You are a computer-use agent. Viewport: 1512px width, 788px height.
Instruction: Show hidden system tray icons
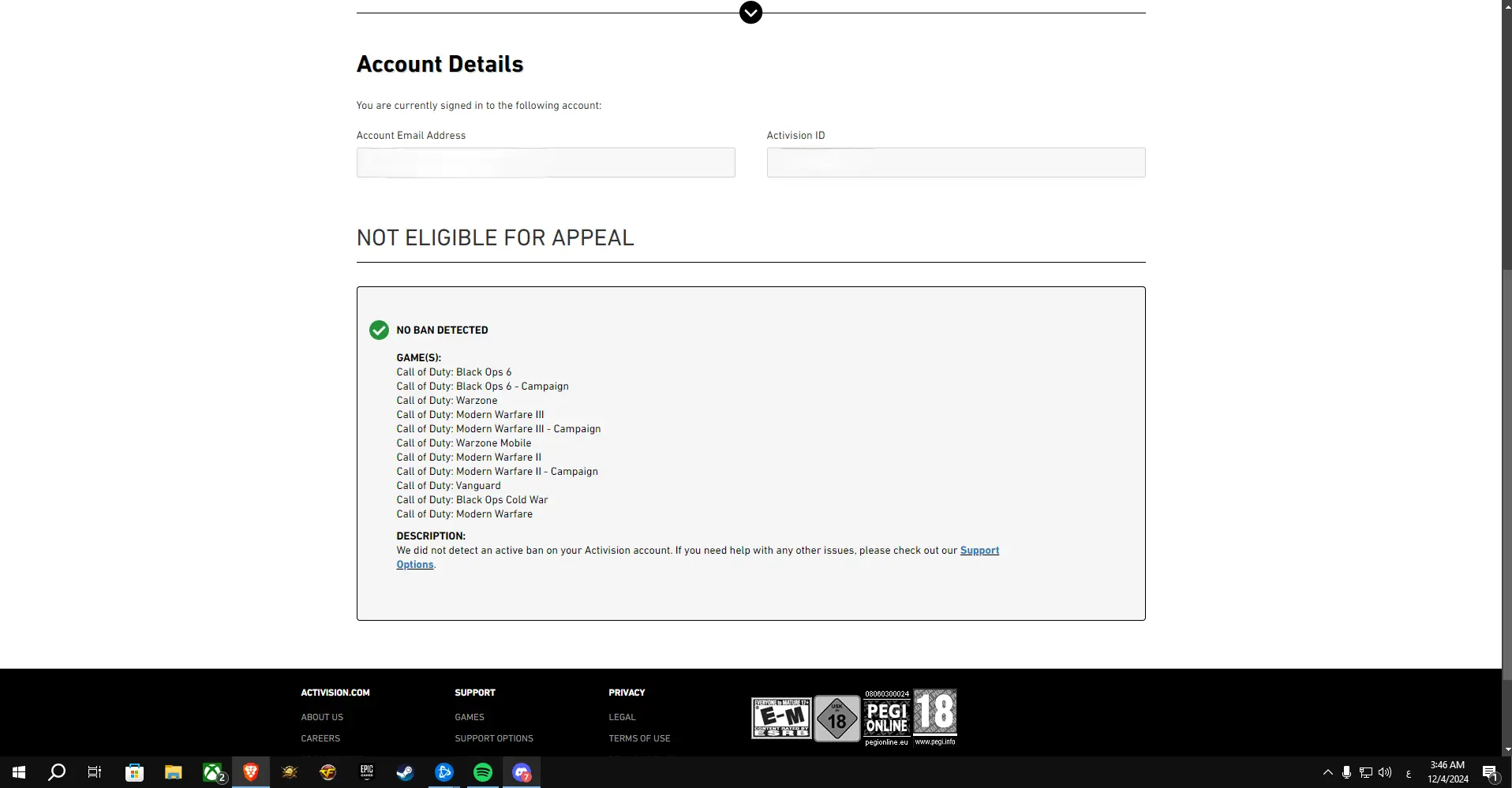click(x=1327, y=773)
